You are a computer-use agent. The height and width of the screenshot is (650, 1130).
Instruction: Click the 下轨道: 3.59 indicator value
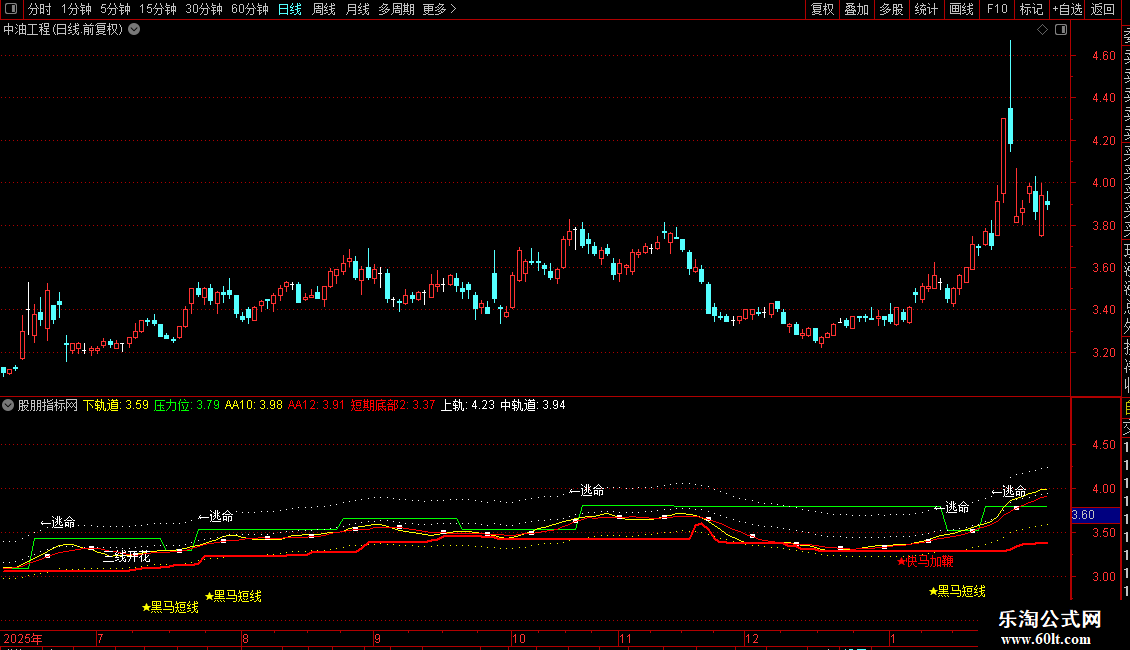[115, 405]
